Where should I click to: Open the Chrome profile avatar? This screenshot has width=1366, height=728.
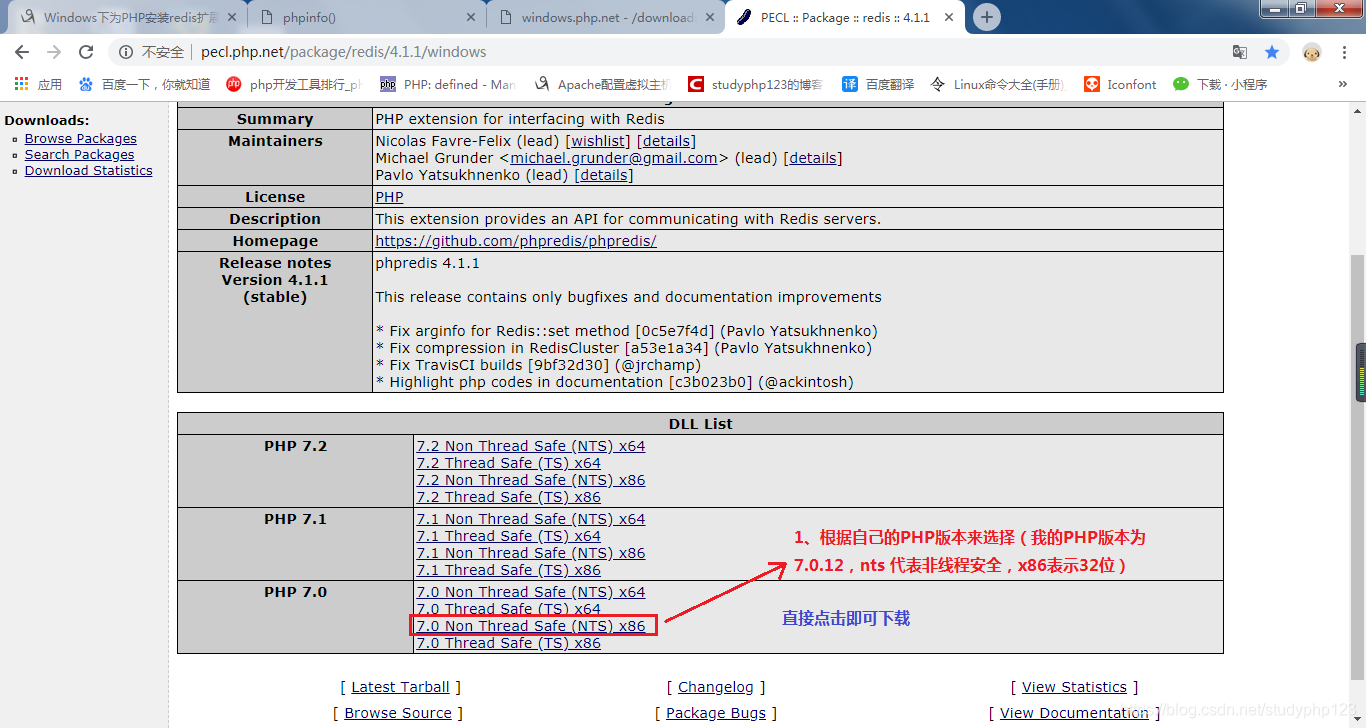point(1312,52)
